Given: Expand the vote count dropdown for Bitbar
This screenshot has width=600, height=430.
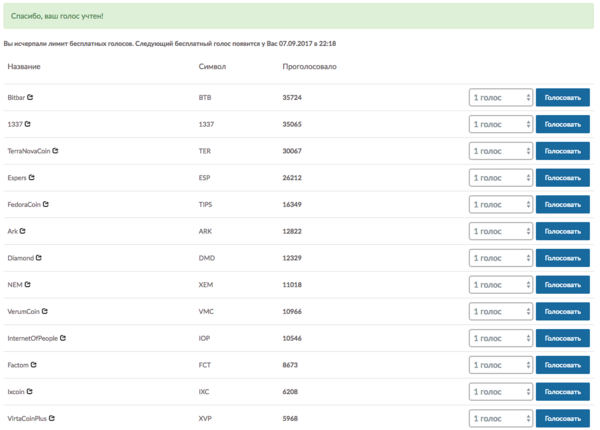Looking at the screenshot, I should point(501,98).
